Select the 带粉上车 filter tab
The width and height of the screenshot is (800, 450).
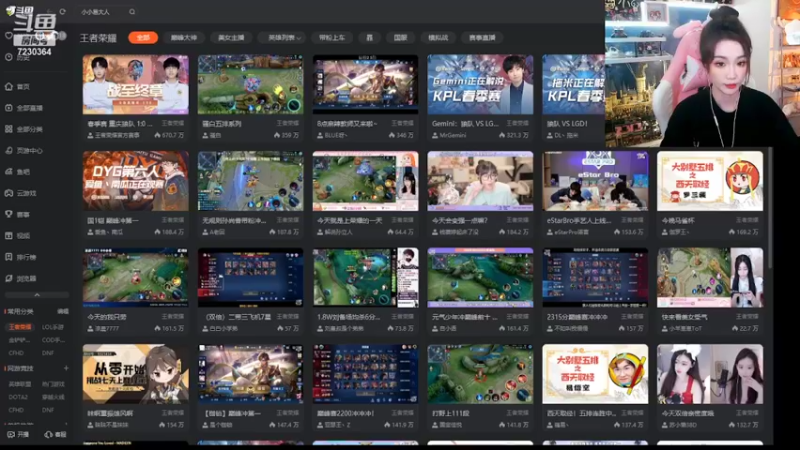332,38
